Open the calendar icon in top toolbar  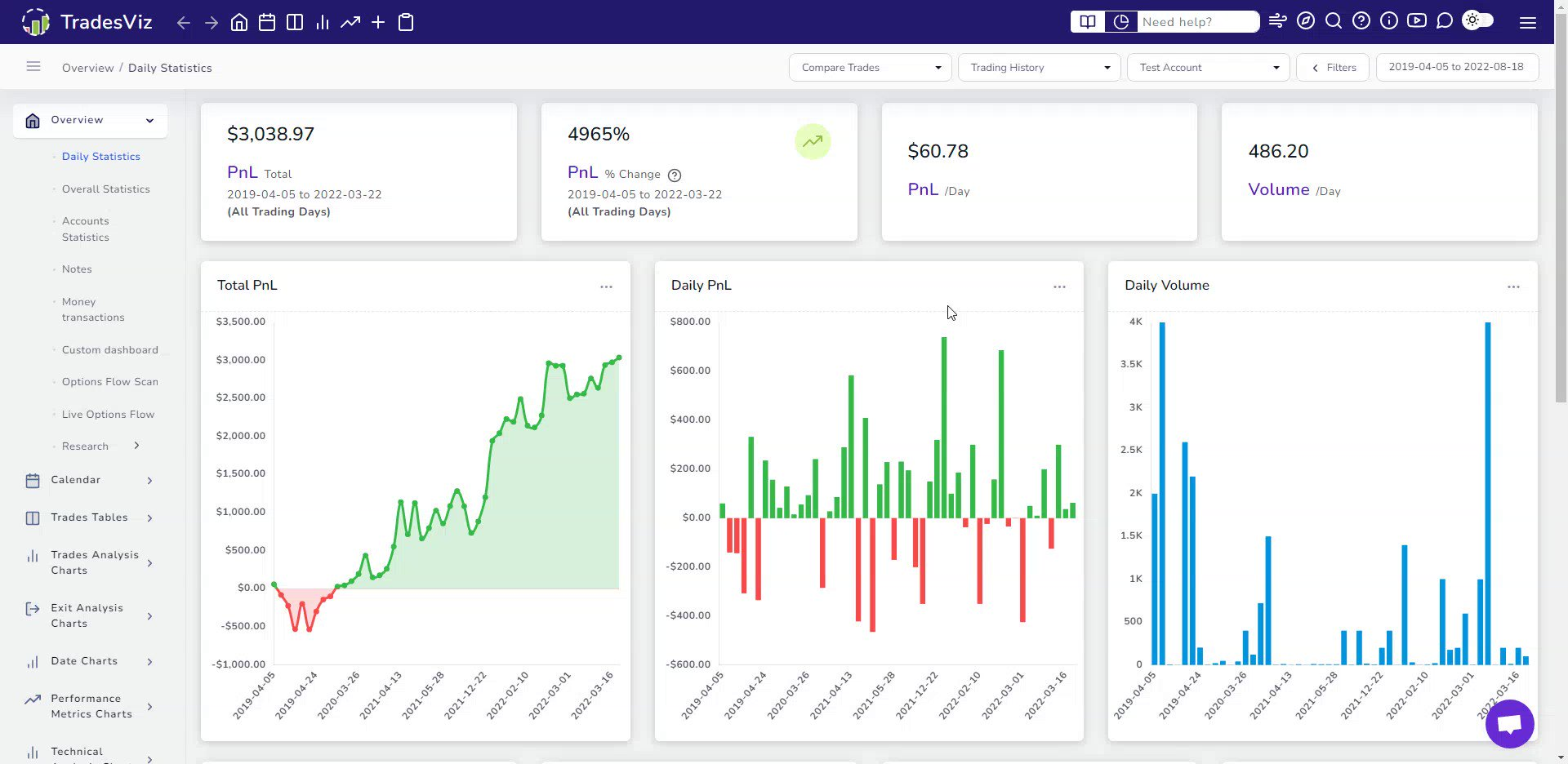click(x=267, y=22)
